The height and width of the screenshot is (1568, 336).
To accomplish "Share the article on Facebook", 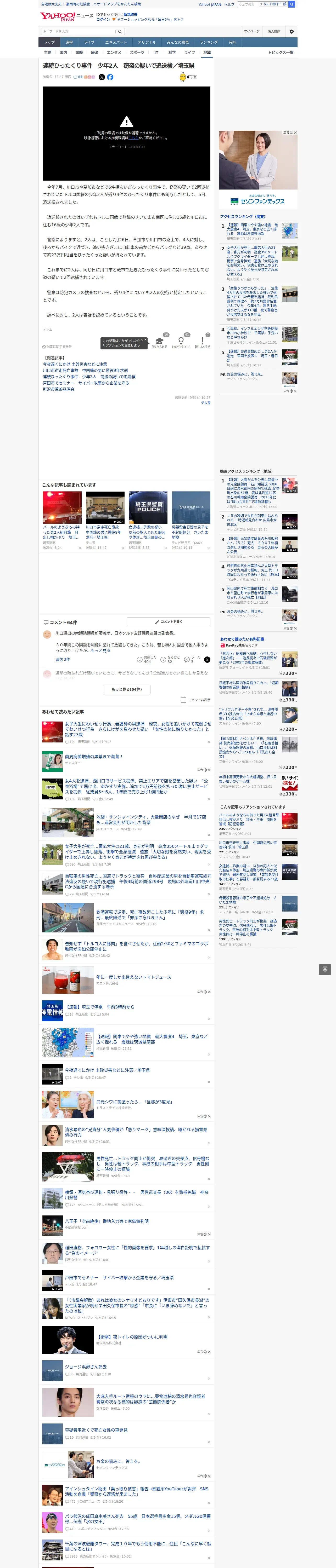I will [110, 77].
